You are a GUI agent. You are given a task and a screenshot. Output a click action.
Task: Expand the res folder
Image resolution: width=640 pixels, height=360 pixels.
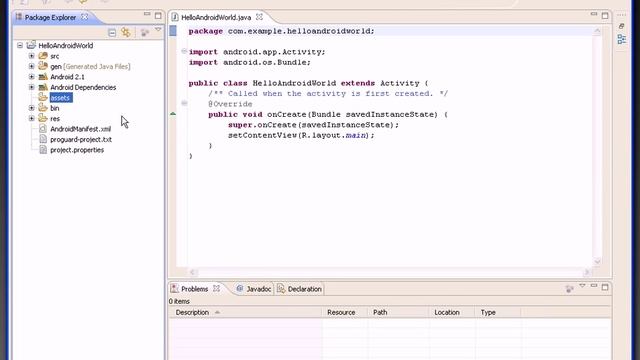(x=31, y=118)
